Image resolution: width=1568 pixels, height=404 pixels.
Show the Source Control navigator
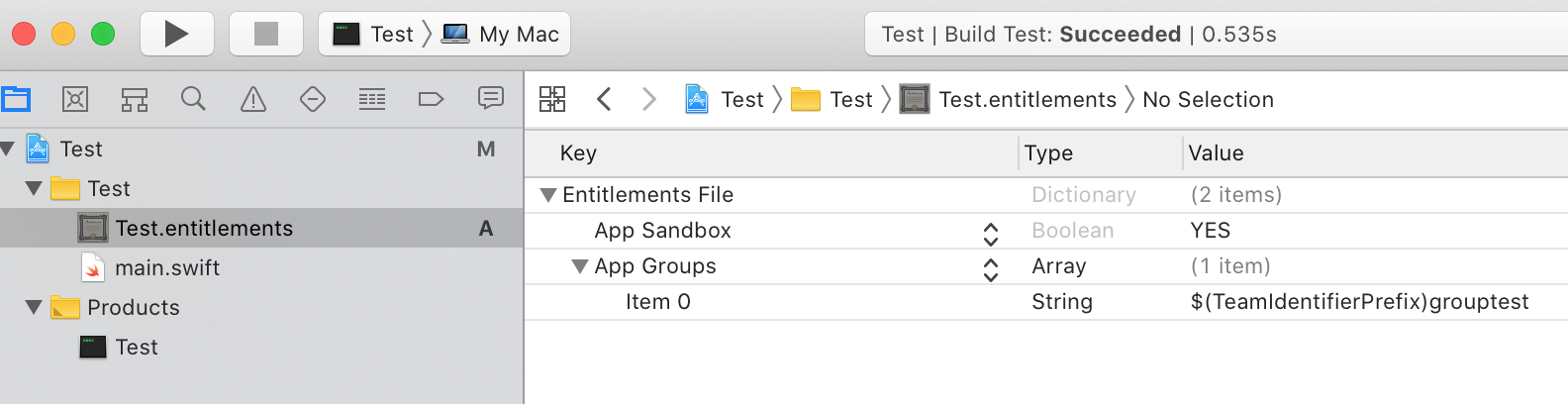(75, 99)
